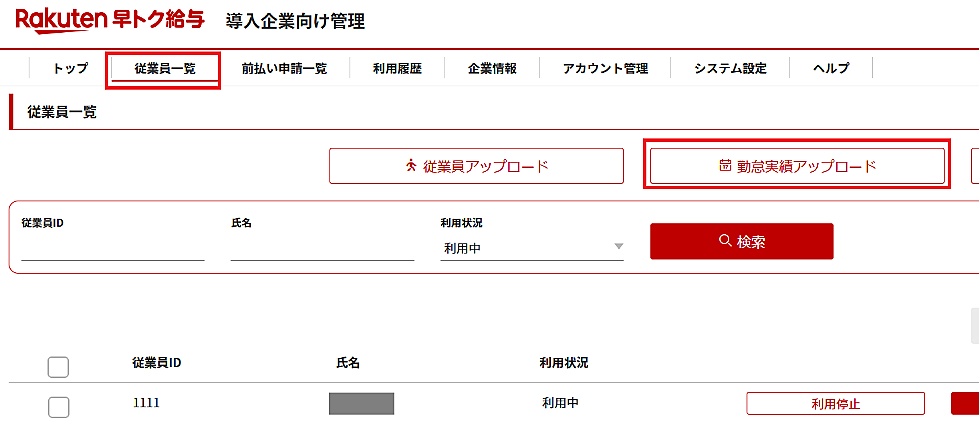This screenshot has width=979, height=425.
Task: Click the 利用状況 dropdown arrow
Action: (618, 247)
